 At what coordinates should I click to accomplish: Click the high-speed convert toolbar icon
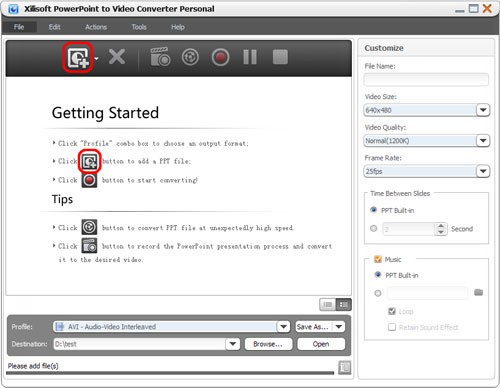[190, 57]
